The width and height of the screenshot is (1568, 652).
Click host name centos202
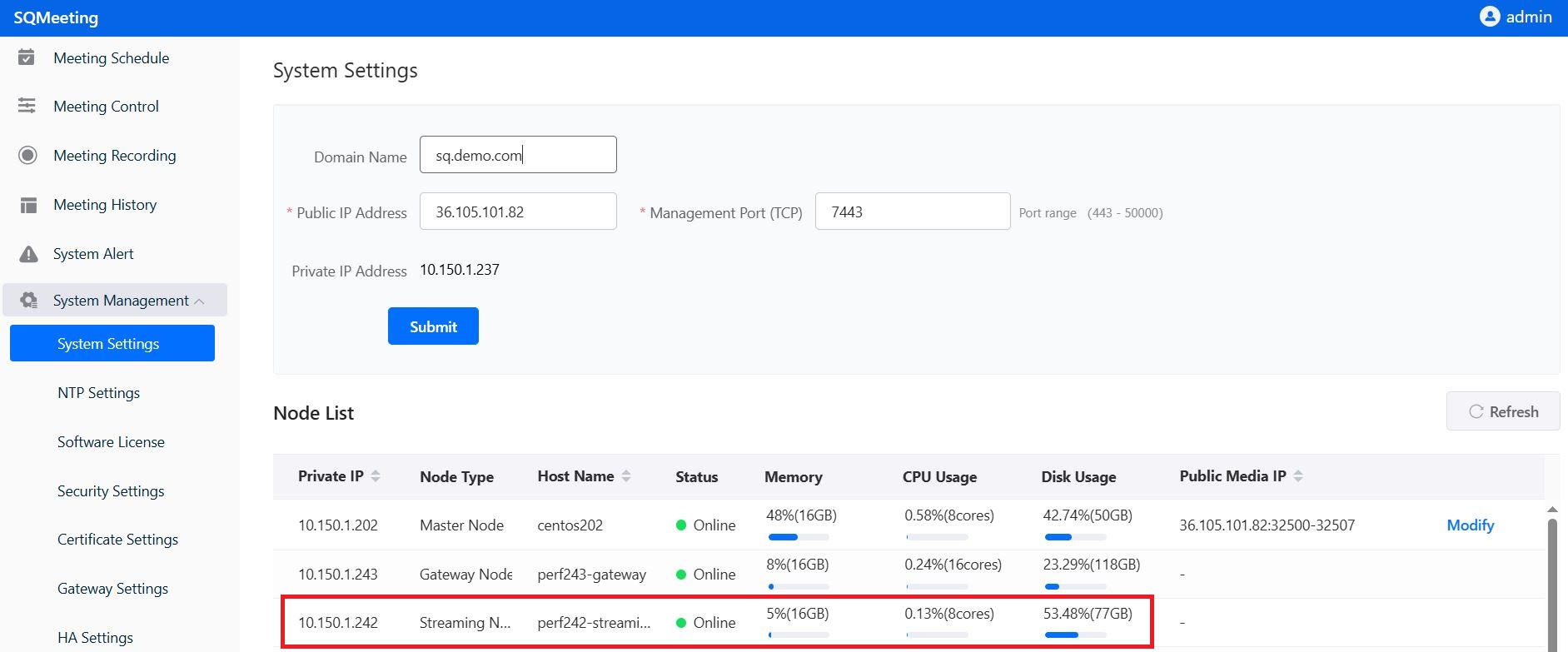pos(570,525)
